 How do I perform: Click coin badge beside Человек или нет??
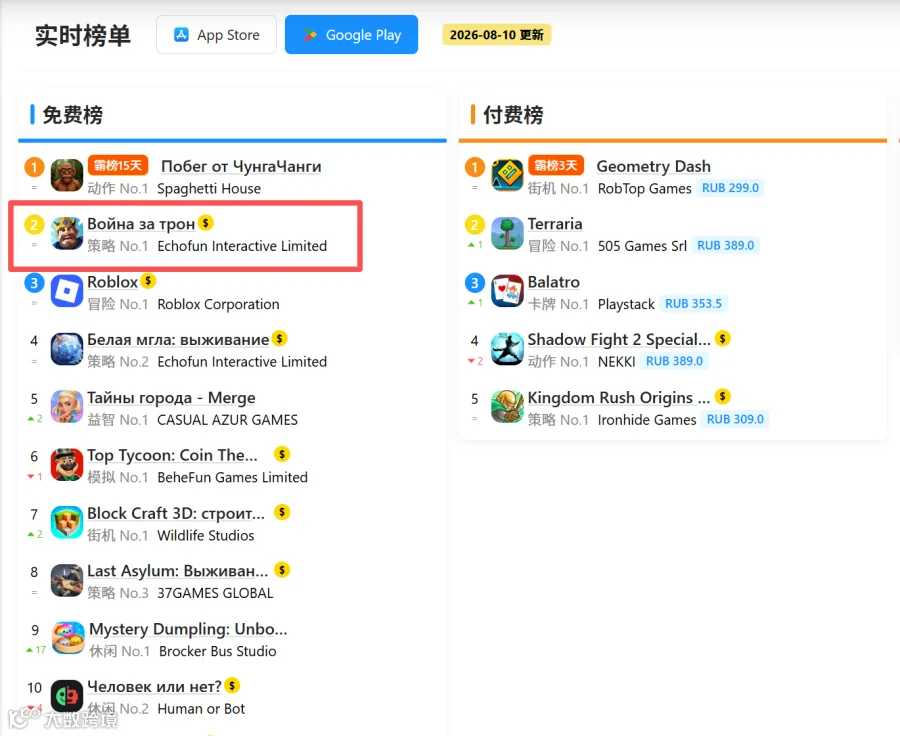coord(232,685)
